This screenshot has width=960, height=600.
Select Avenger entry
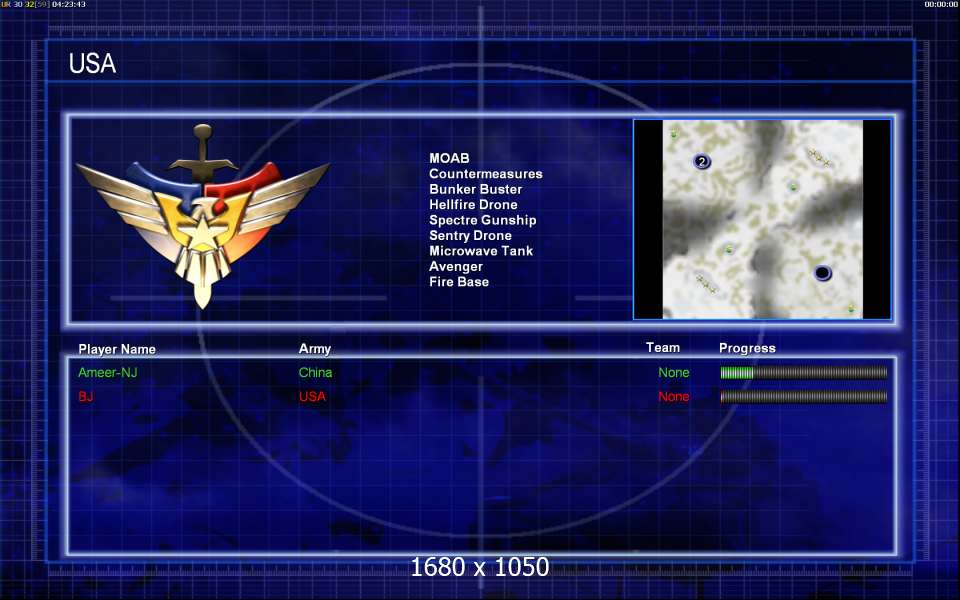(456, 267)
